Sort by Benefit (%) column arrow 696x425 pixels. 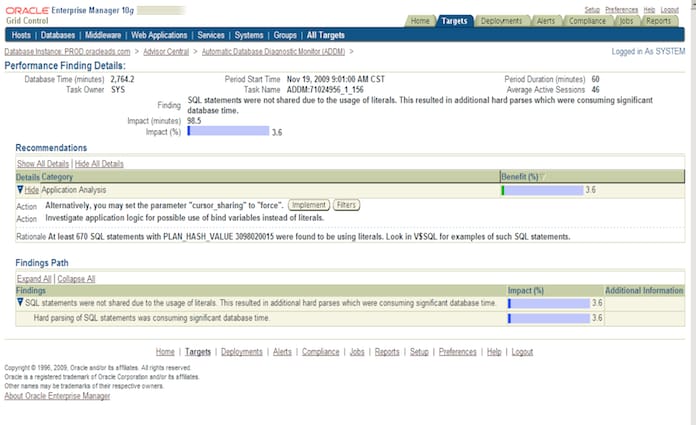(542, 177)
